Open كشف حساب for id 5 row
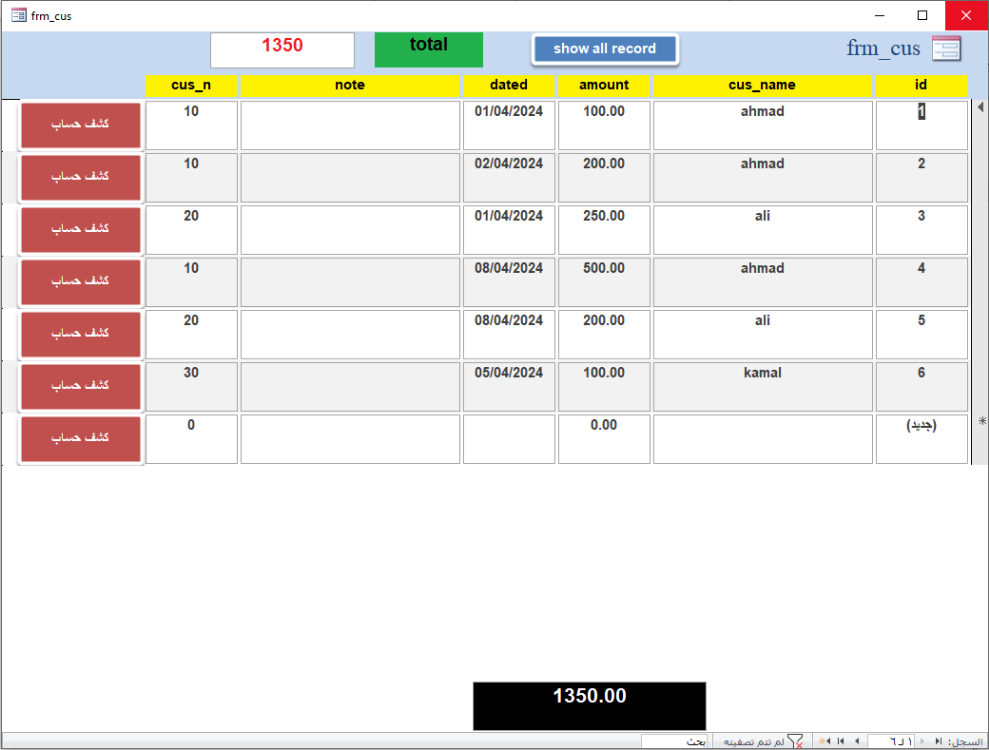Screen dimensions: 989x750 pos(81,334)
